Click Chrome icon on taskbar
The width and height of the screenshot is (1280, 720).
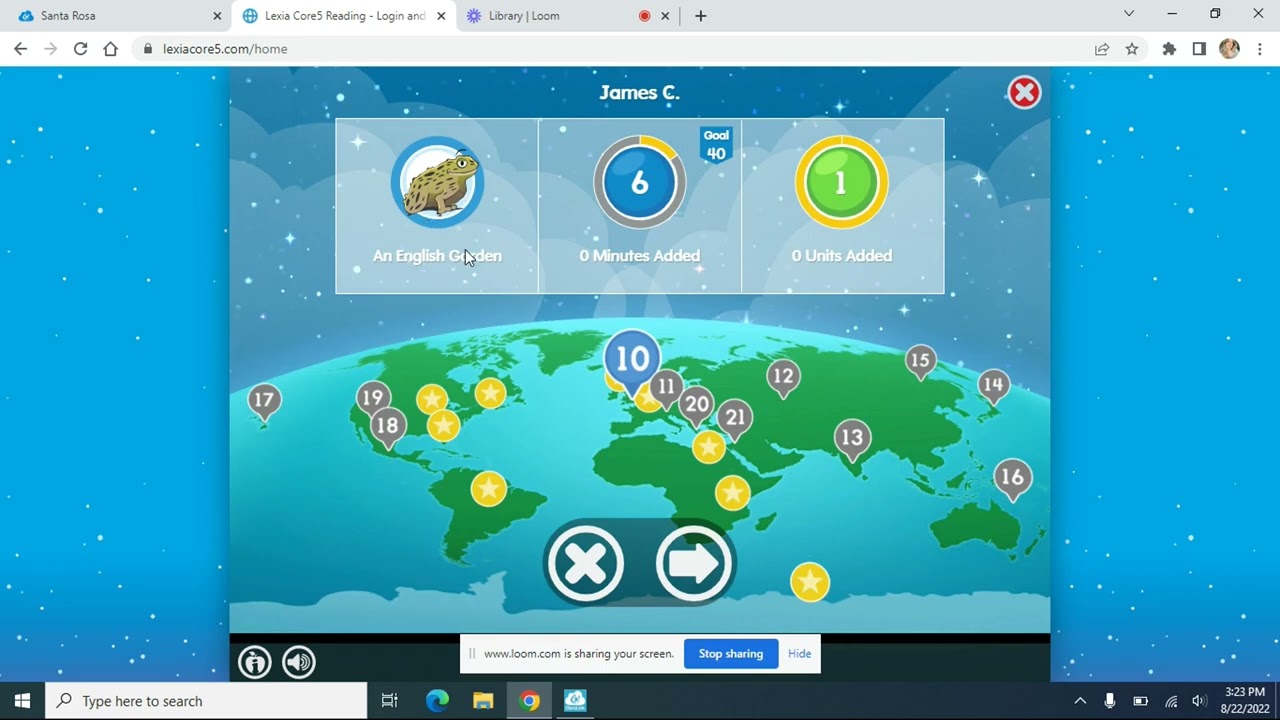coord(530,701)
